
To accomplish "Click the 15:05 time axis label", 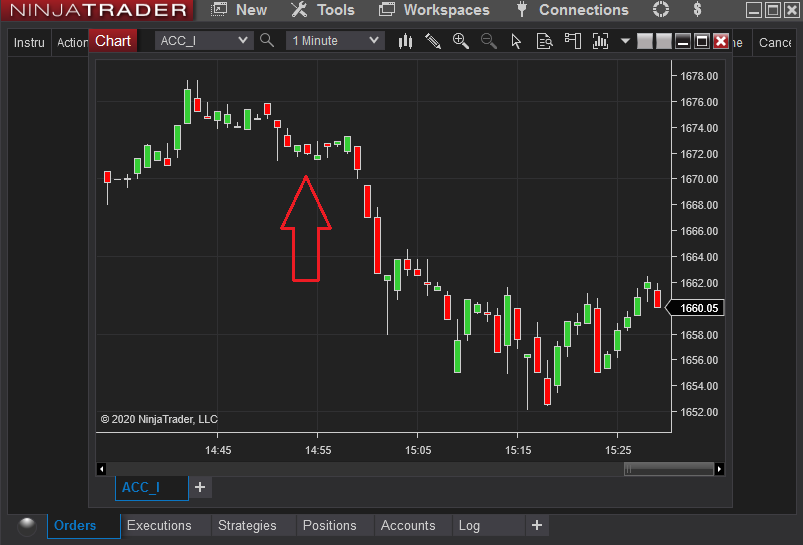I will tap(418, 450).
